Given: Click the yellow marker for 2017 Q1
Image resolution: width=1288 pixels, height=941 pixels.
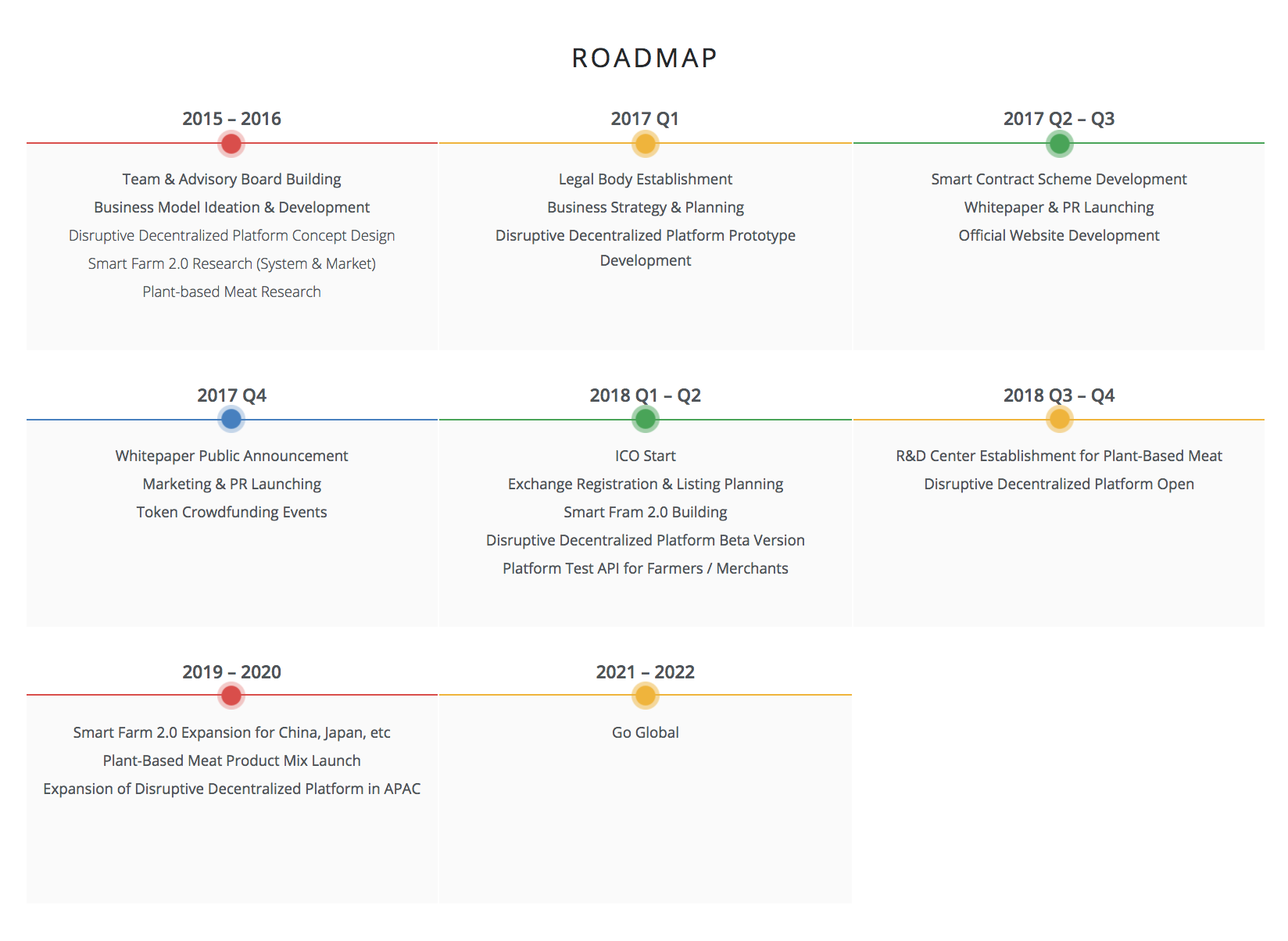Looking at the screenshot, I should (646, 144).
